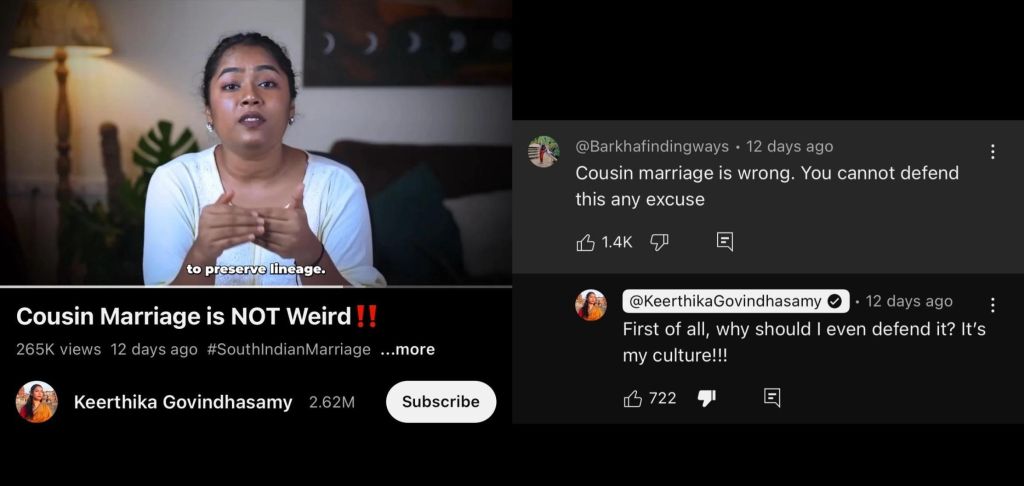This screenshot has width=1024, height=486.
Task: Open Barkhafindingways profile picture
Action: (x=543, y=152)
